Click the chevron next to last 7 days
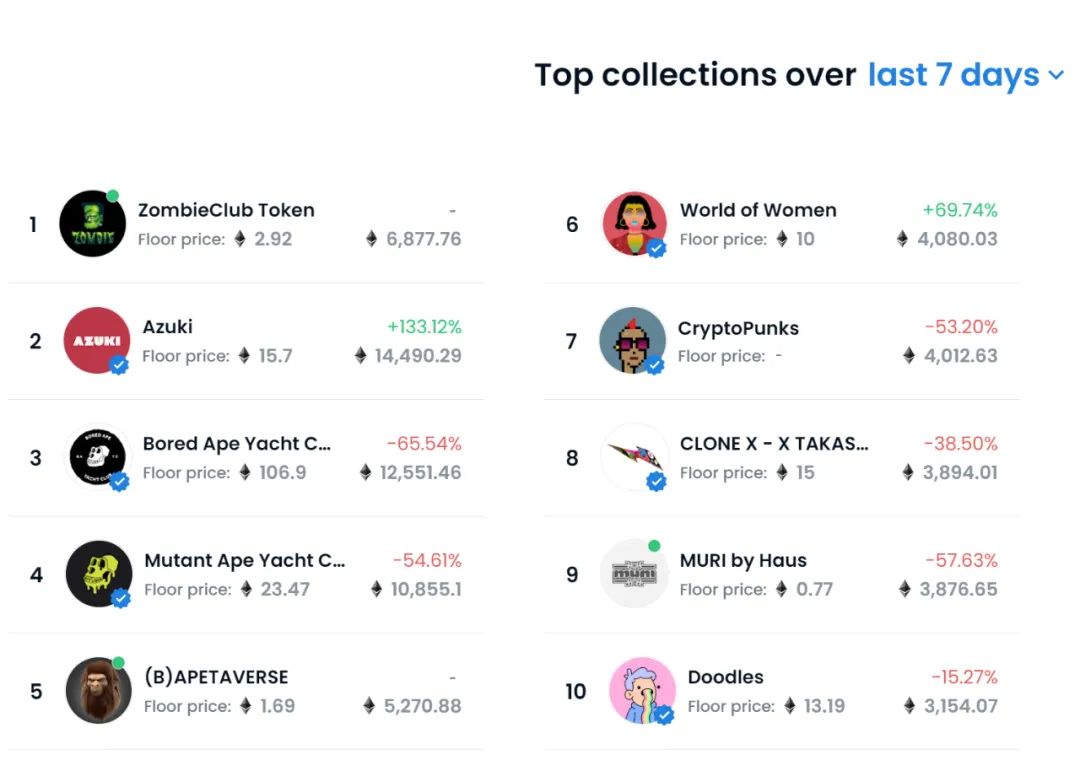 1056,76
